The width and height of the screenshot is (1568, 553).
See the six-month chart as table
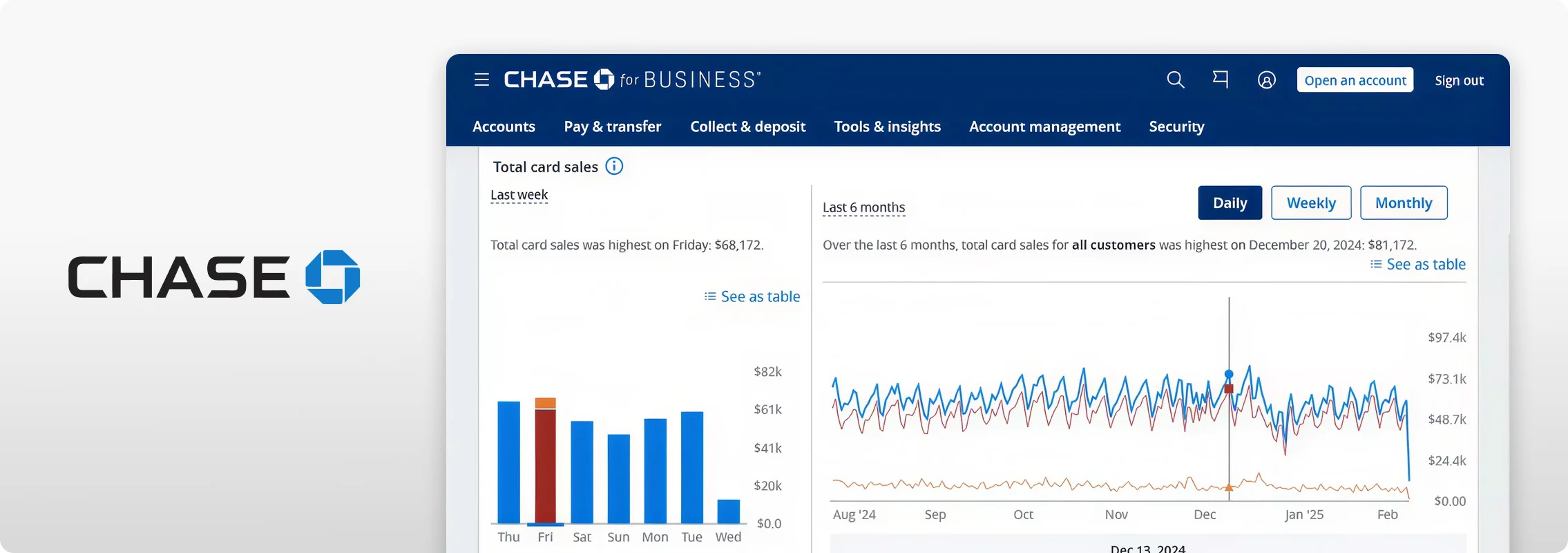[1418, 264]
